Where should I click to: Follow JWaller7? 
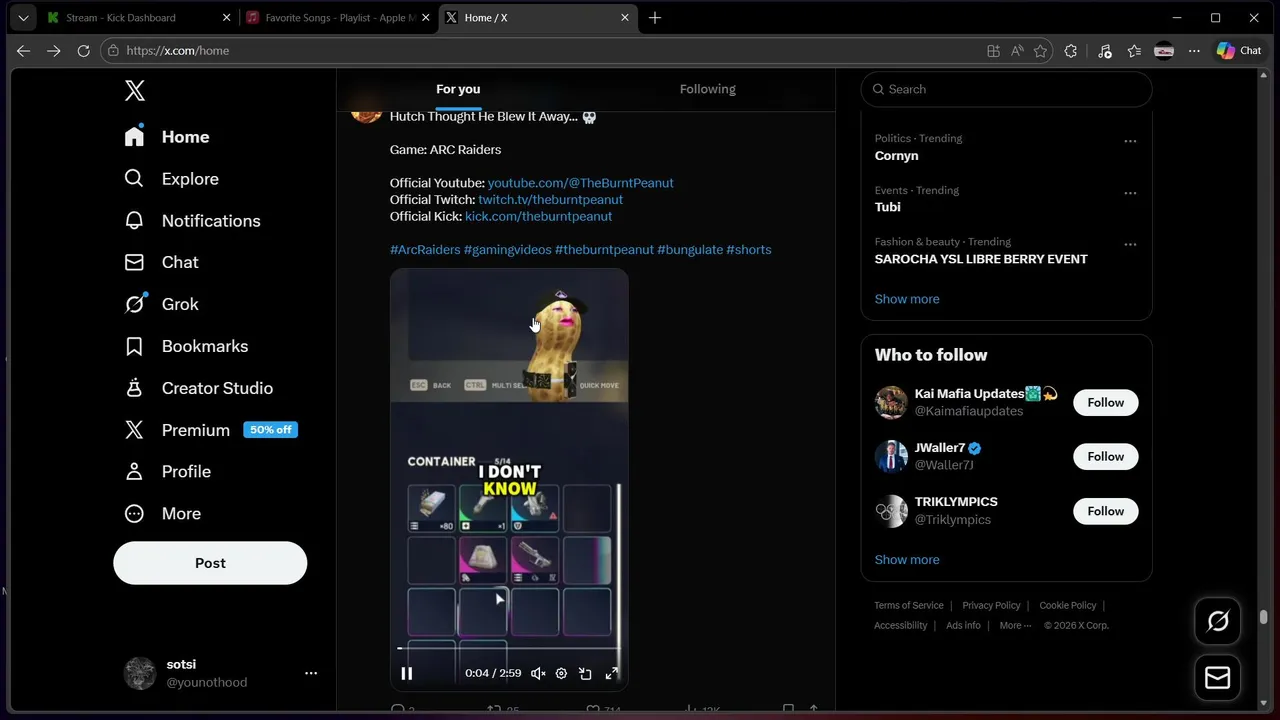tap(1105, 457)
